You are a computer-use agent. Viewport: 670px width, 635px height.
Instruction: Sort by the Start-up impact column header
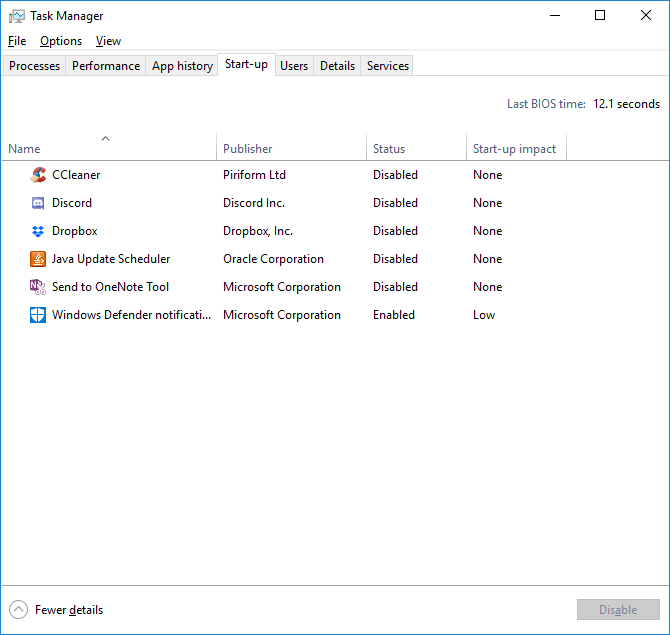516,147
